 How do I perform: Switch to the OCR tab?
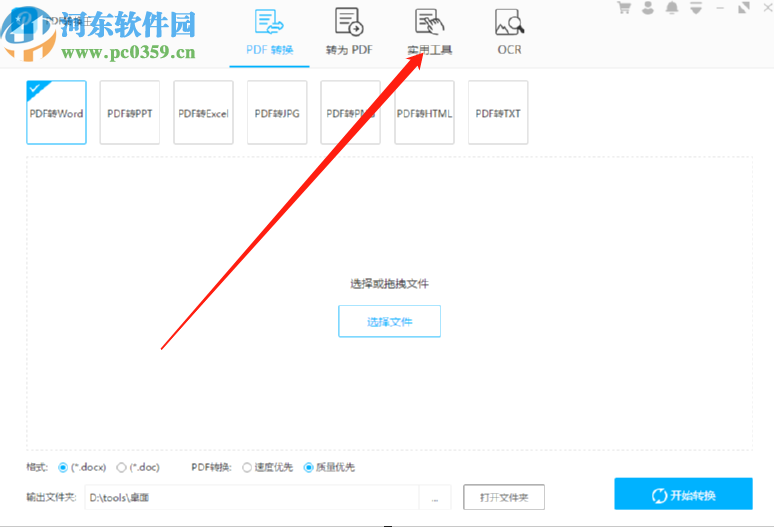point(509,33)
